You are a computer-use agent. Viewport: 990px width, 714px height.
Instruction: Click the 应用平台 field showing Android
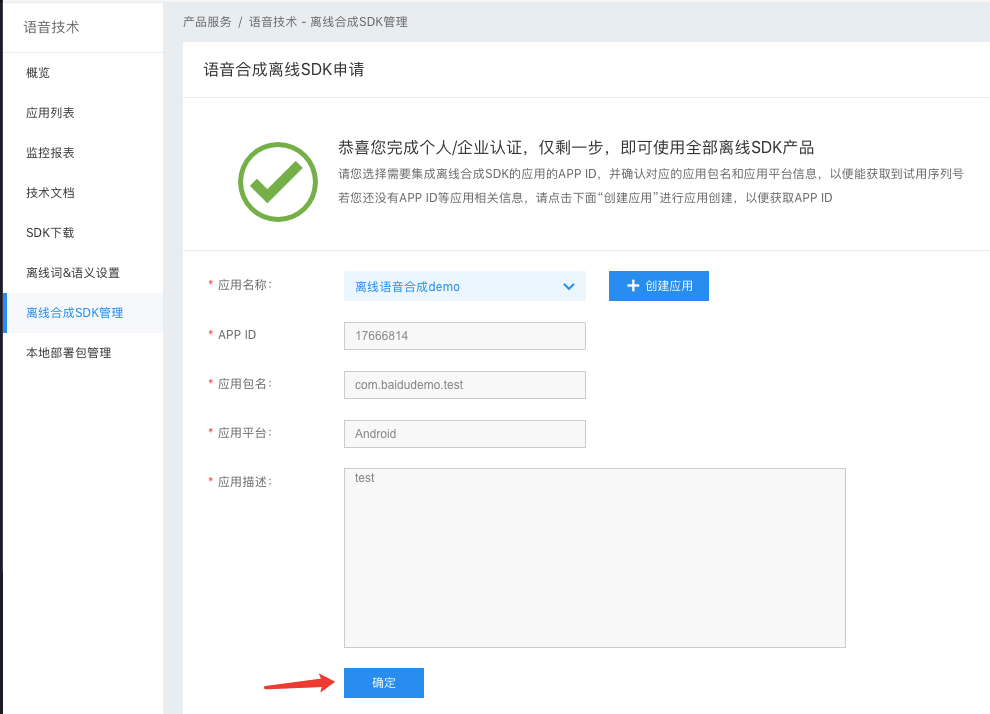click(464, 434)
